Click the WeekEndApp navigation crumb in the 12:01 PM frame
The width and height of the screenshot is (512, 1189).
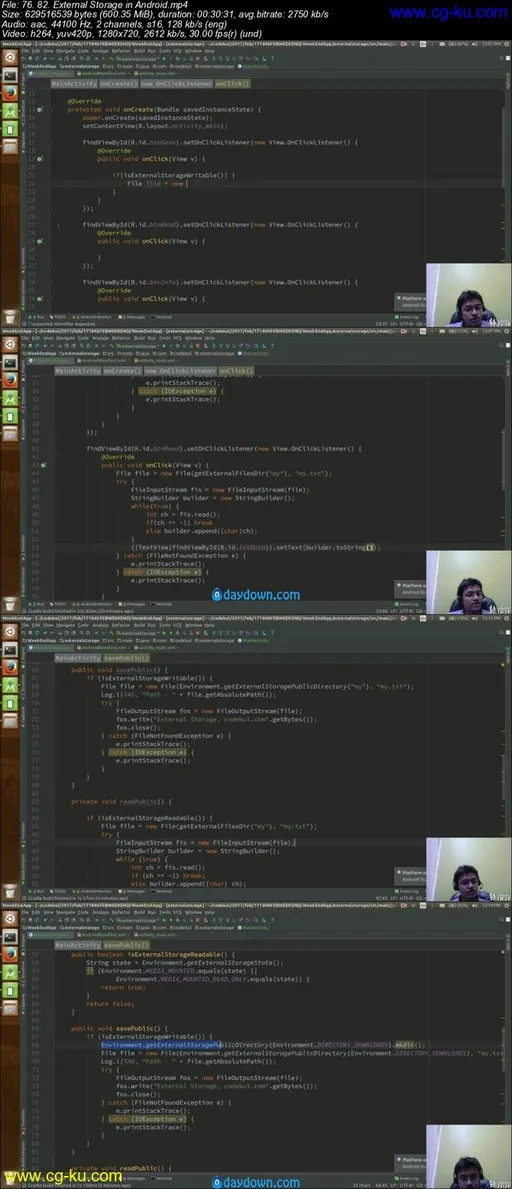[x=40, y=67]
